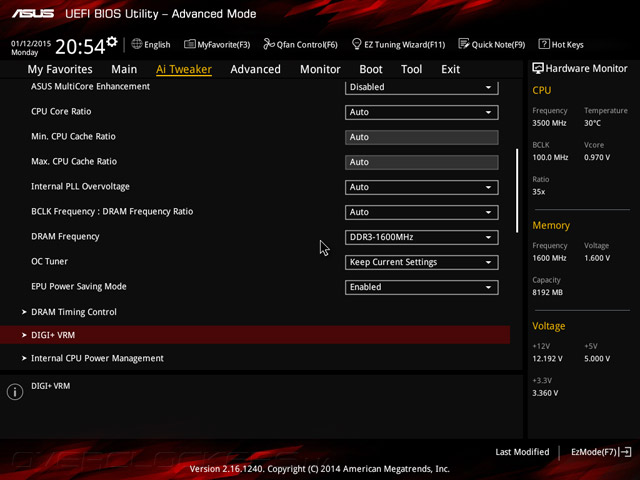Click the info icon beside DIGI+ VRM help
Viewport: 640px width, 480px height.
click(15, 392)
